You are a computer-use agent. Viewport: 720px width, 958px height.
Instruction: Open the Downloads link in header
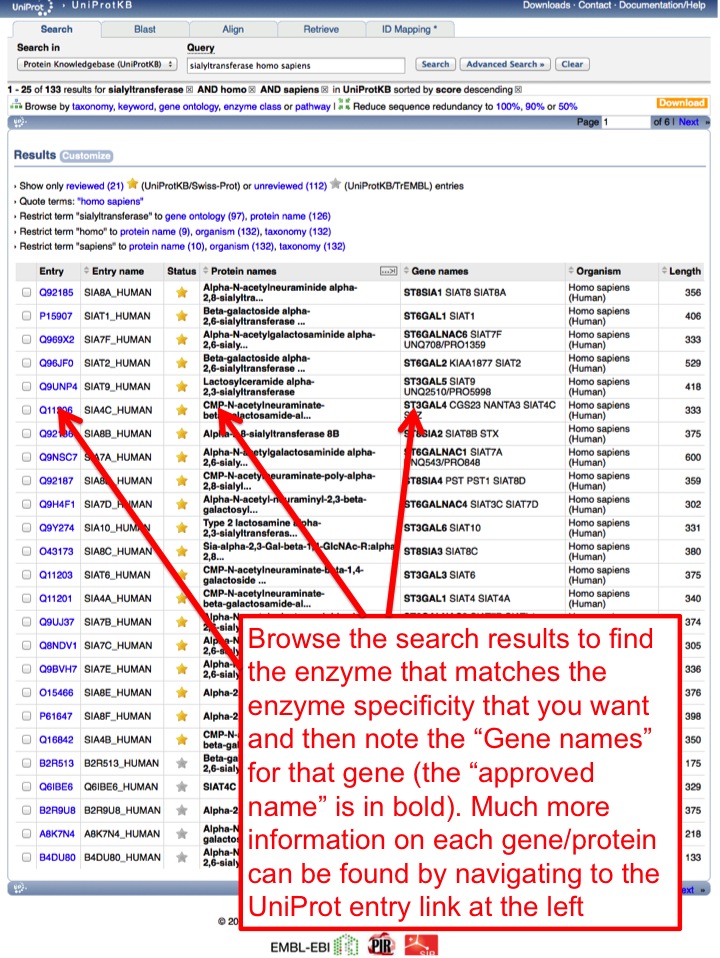pos(546,5)
